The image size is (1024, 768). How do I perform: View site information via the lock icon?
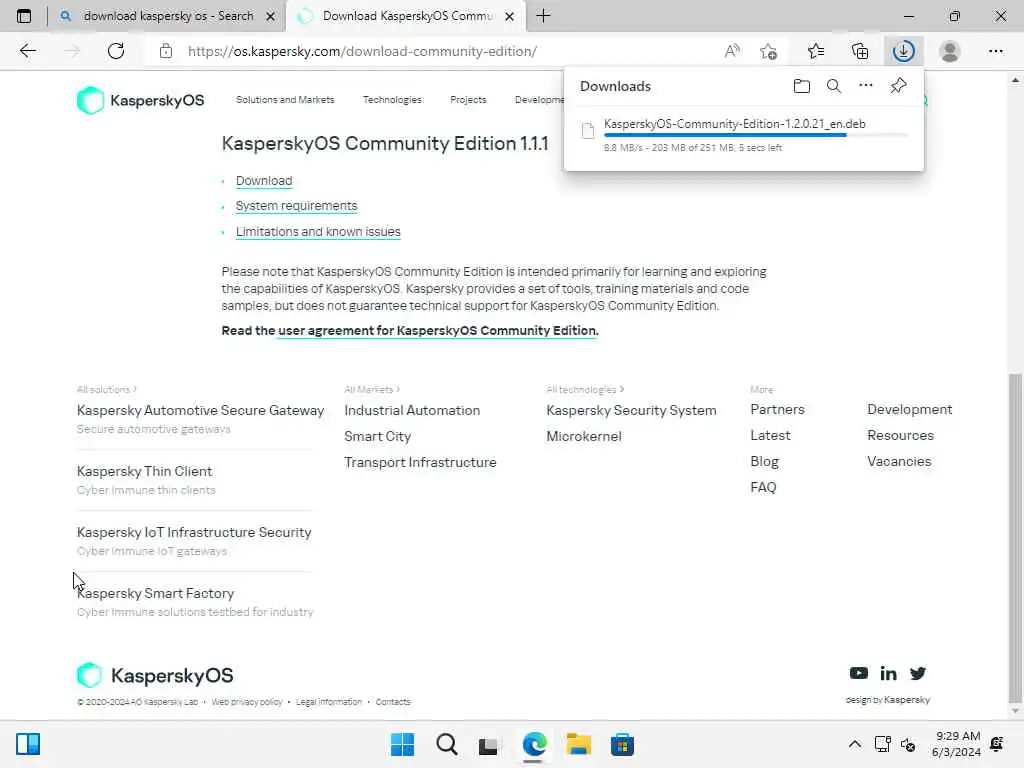click(166, 51)
